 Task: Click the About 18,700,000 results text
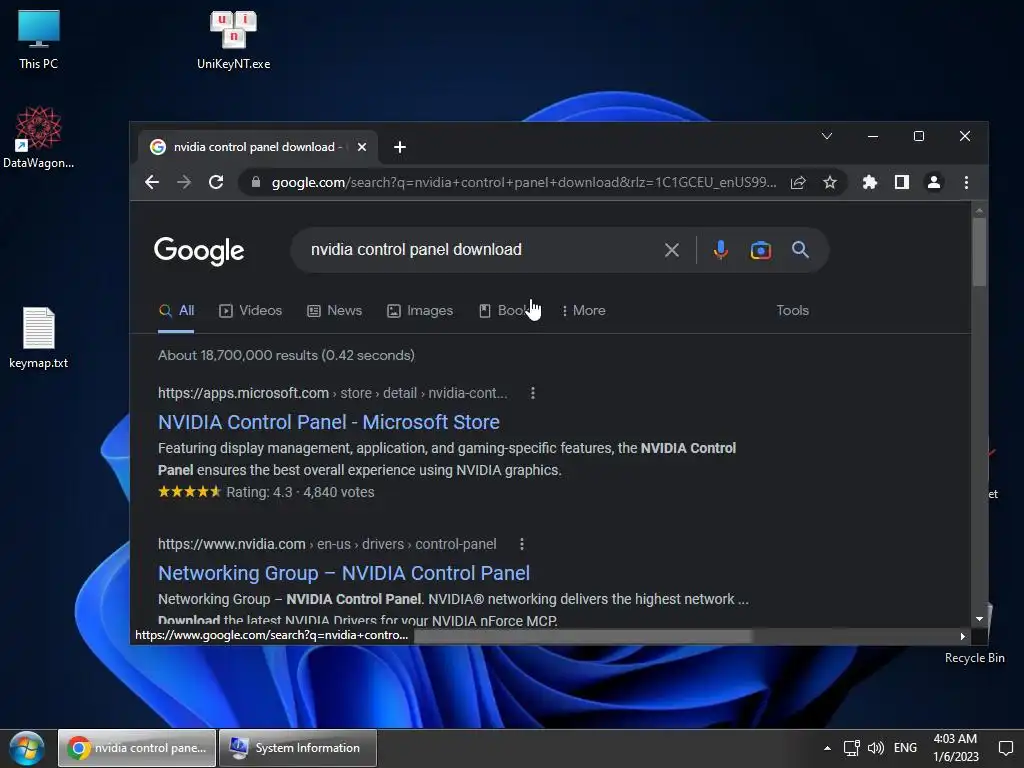[286, 355]
